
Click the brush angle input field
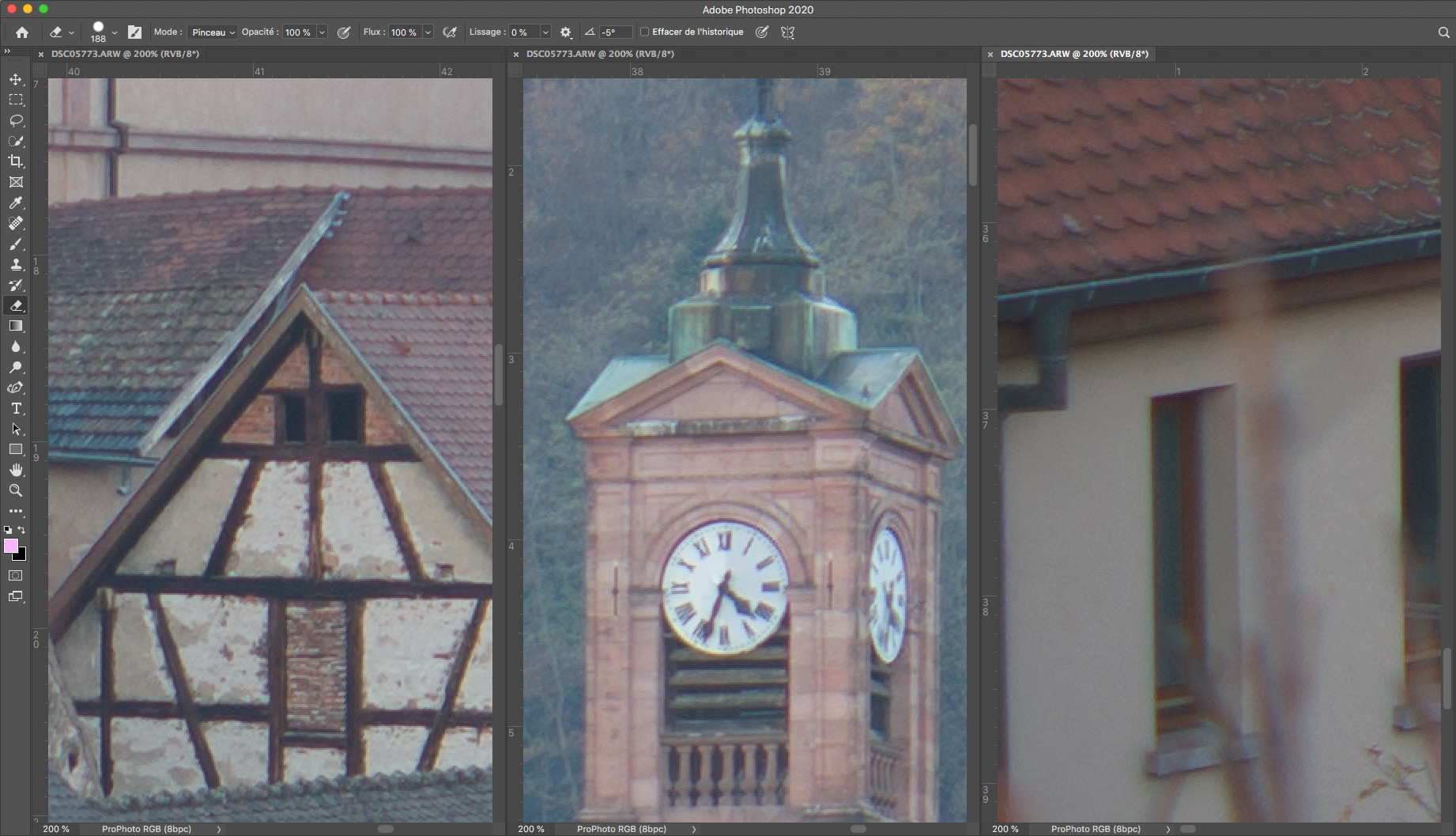pyautogui.click(x=615, y=32)
